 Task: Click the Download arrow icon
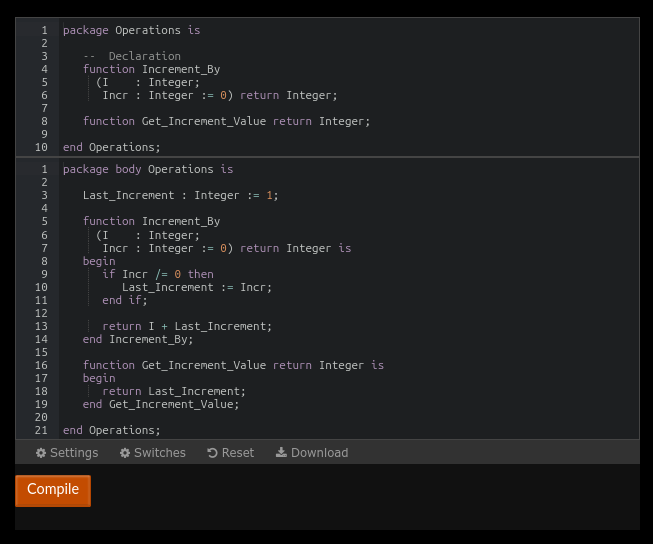[x=281, y=453]
